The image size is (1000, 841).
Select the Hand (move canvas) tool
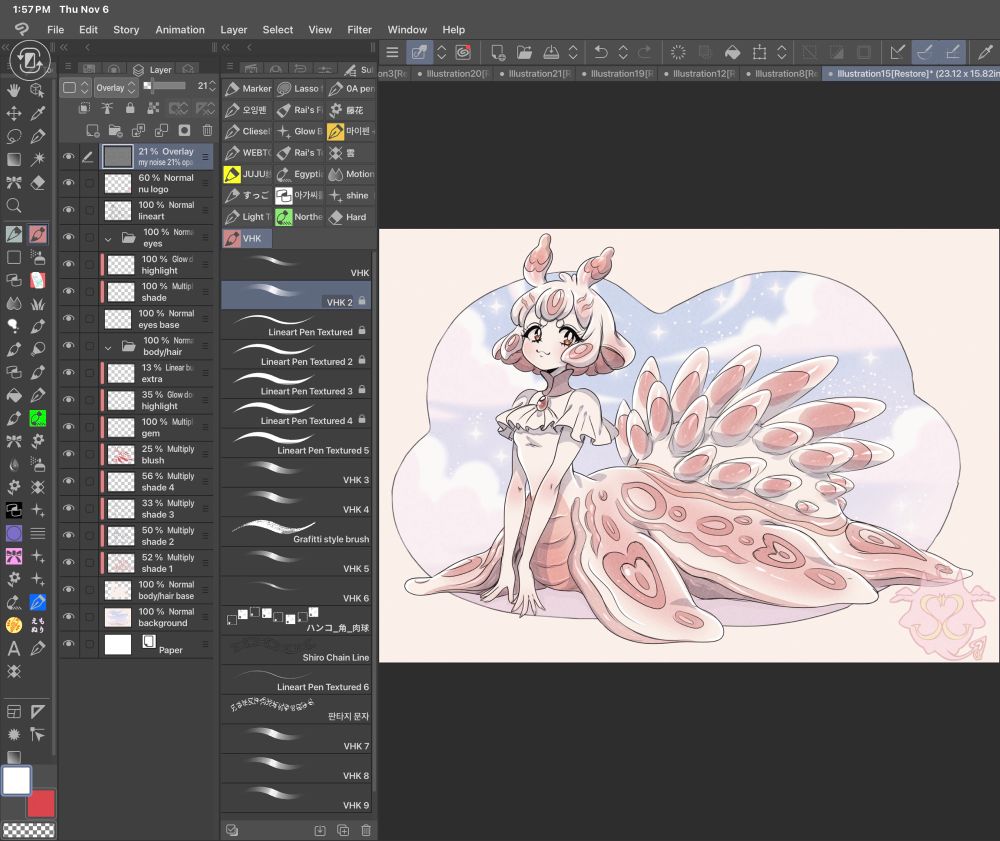[x=14, y=90]
